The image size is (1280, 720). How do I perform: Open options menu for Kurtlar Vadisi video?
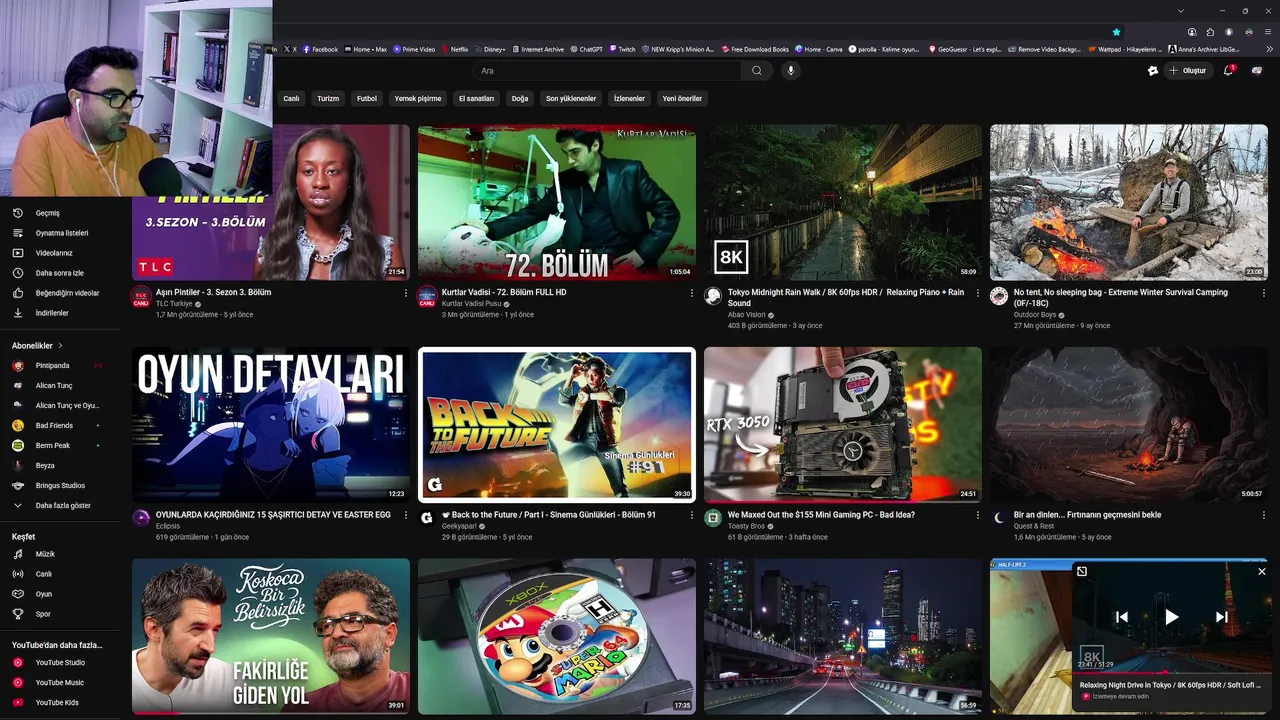(691, 293)
